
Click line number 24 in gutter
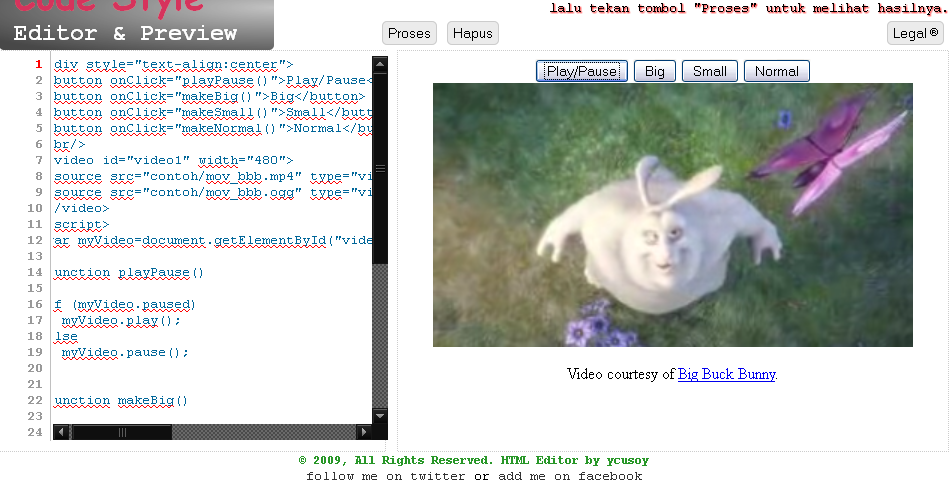35,432
